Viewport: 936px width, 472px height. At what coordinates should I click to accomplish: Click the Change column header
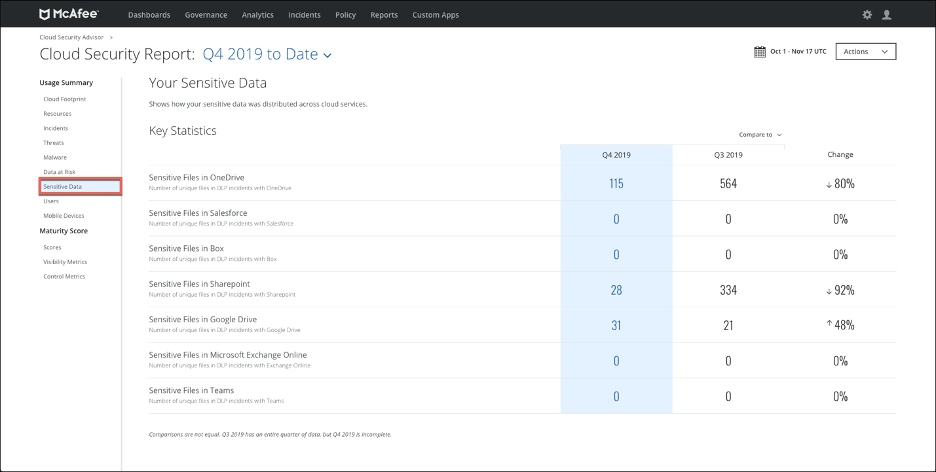[840, 155]
